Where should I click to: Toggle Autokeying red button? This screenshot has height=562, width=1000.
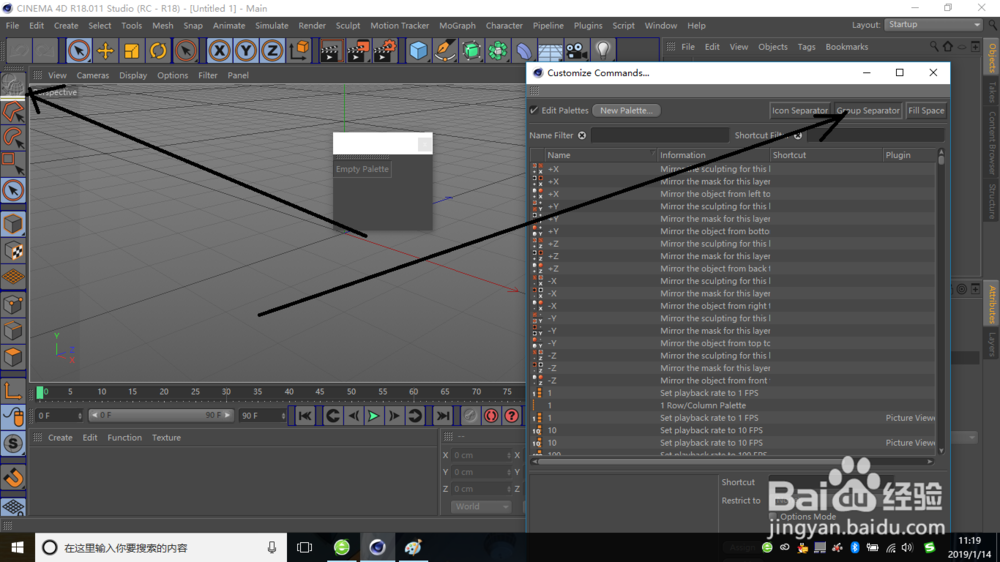pyautogui.click(x=491, y=416)
